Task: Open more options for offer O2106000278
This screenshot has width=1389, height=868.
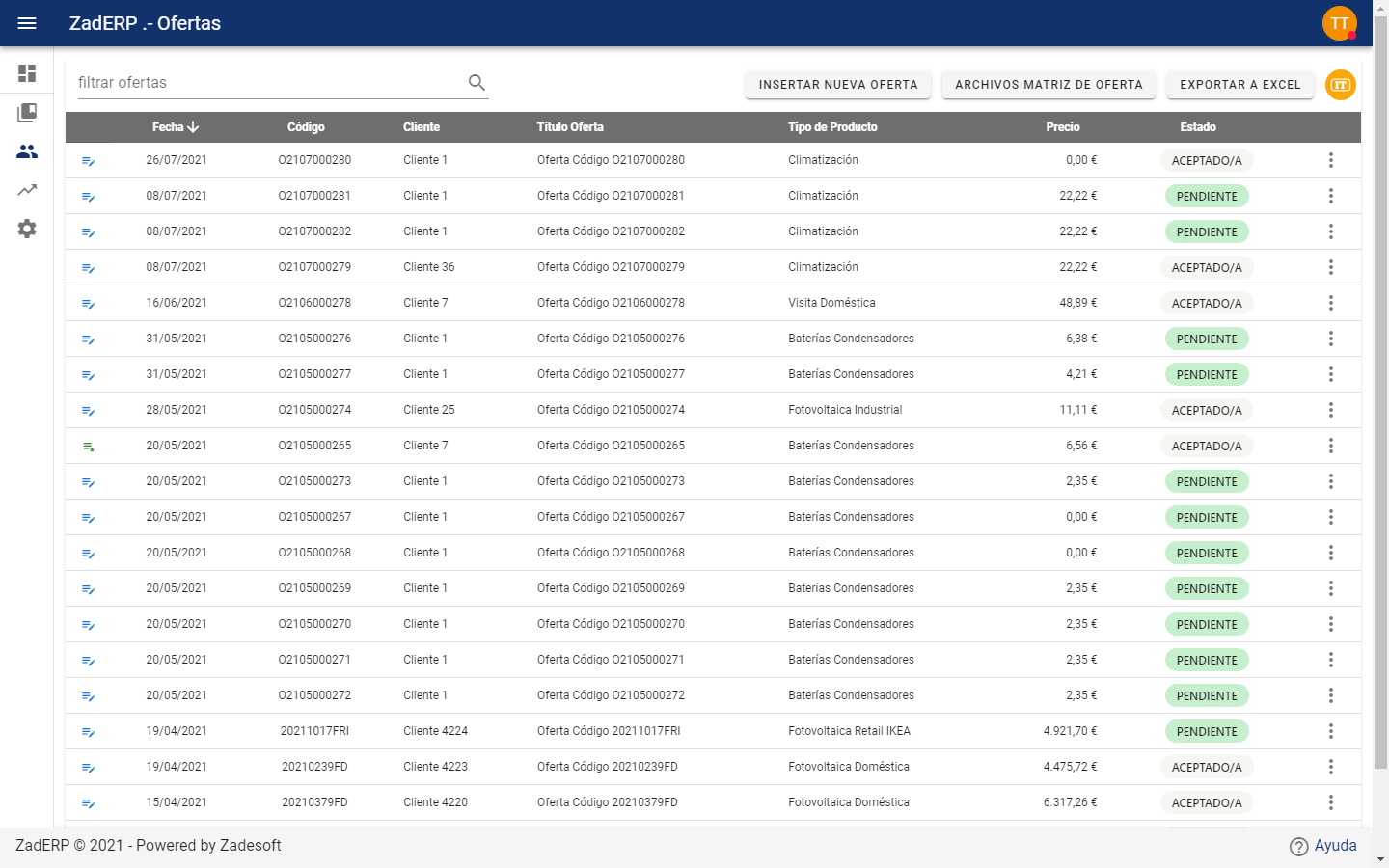Action: 1331,303
